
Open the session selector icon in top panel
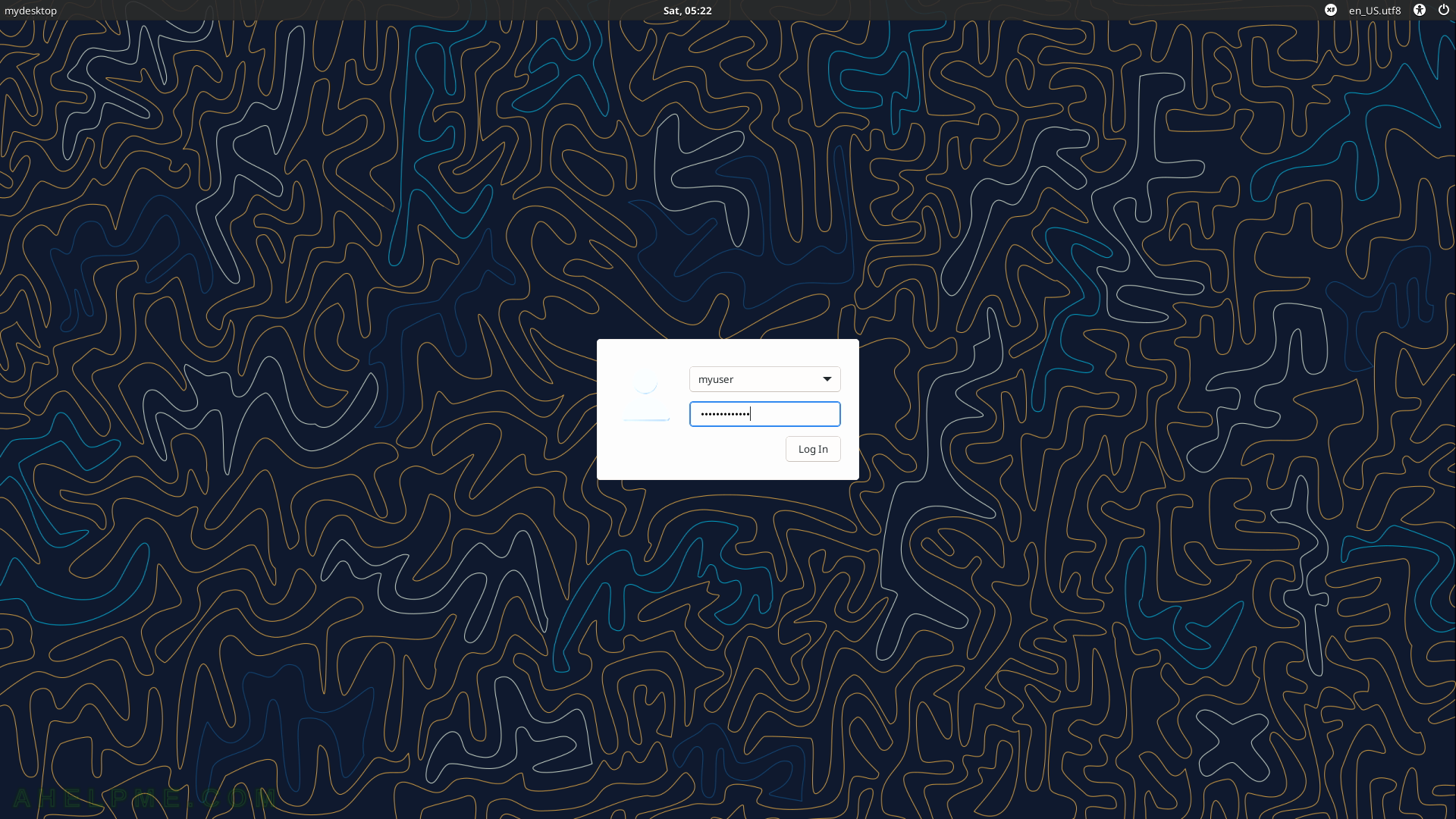pyautogui.click(x=1331, y=10)
